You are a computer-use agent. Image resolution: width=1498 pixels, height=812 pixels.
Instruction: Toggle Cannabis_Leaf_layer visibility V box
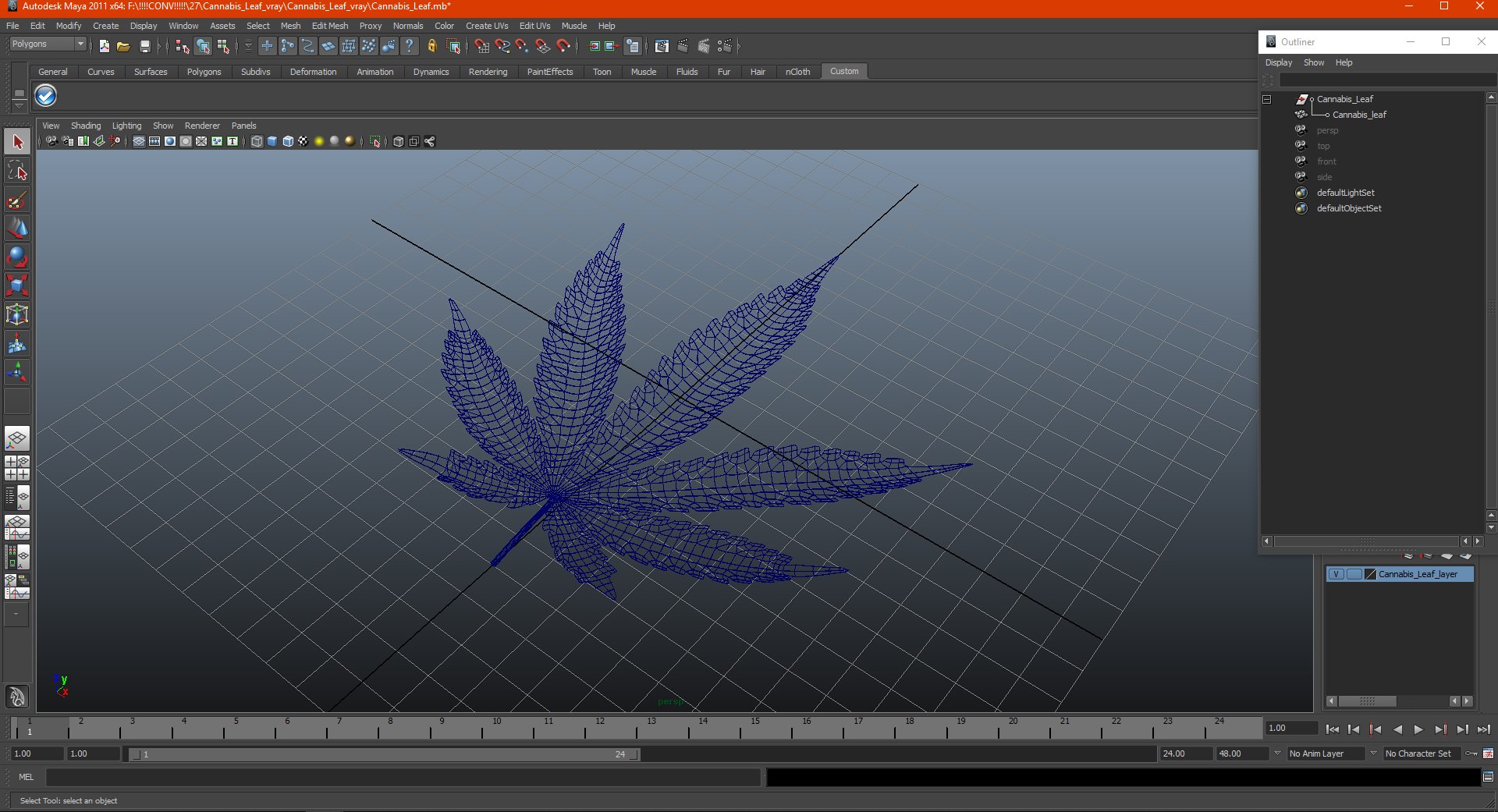1336,574
